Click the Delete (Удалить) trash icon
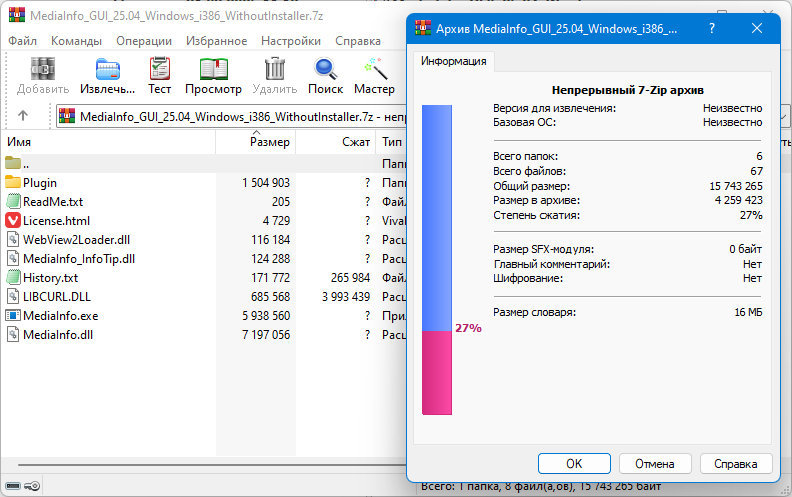Image resolution: width=792 pixels, height=497 pixels. click(x=275, y=69)
